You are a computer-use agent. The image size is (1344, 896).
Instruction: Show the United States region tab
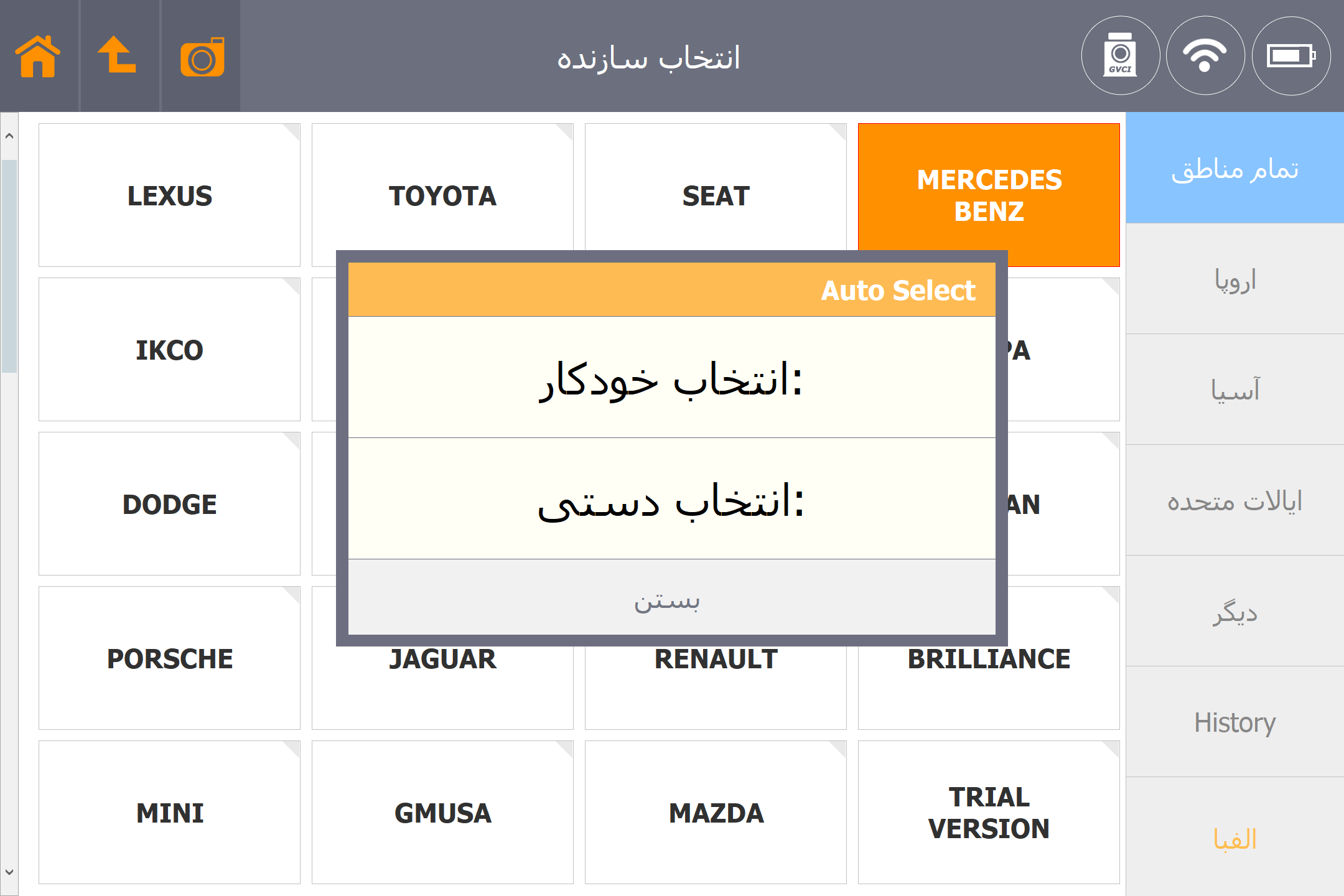(1234, 501)
